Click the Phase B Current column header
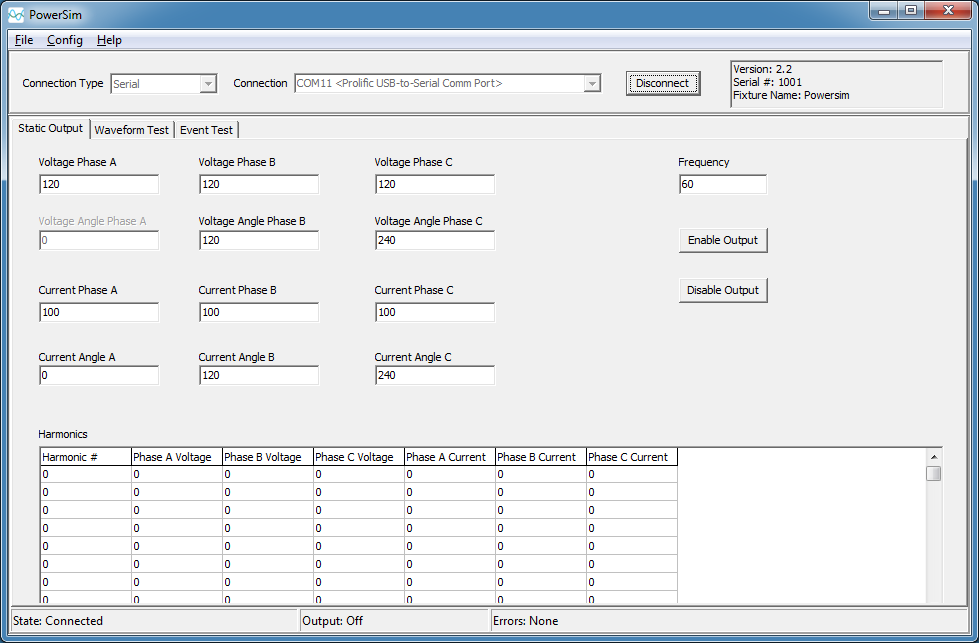Image resolution: width=979 pixels, height=643 pixels. click(541, 457)
